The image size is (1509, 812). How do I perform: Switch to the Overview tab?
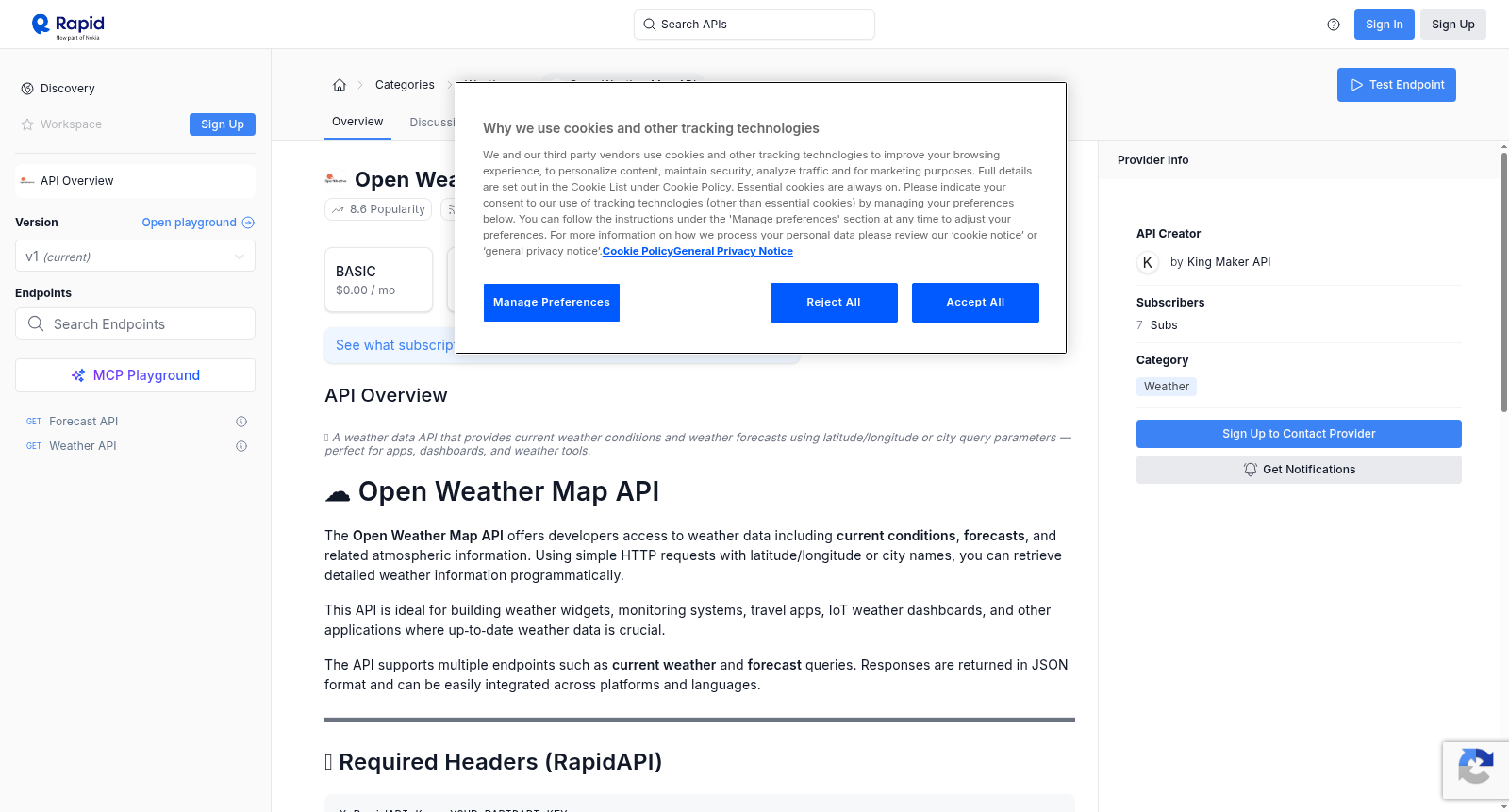click(357, 122)
